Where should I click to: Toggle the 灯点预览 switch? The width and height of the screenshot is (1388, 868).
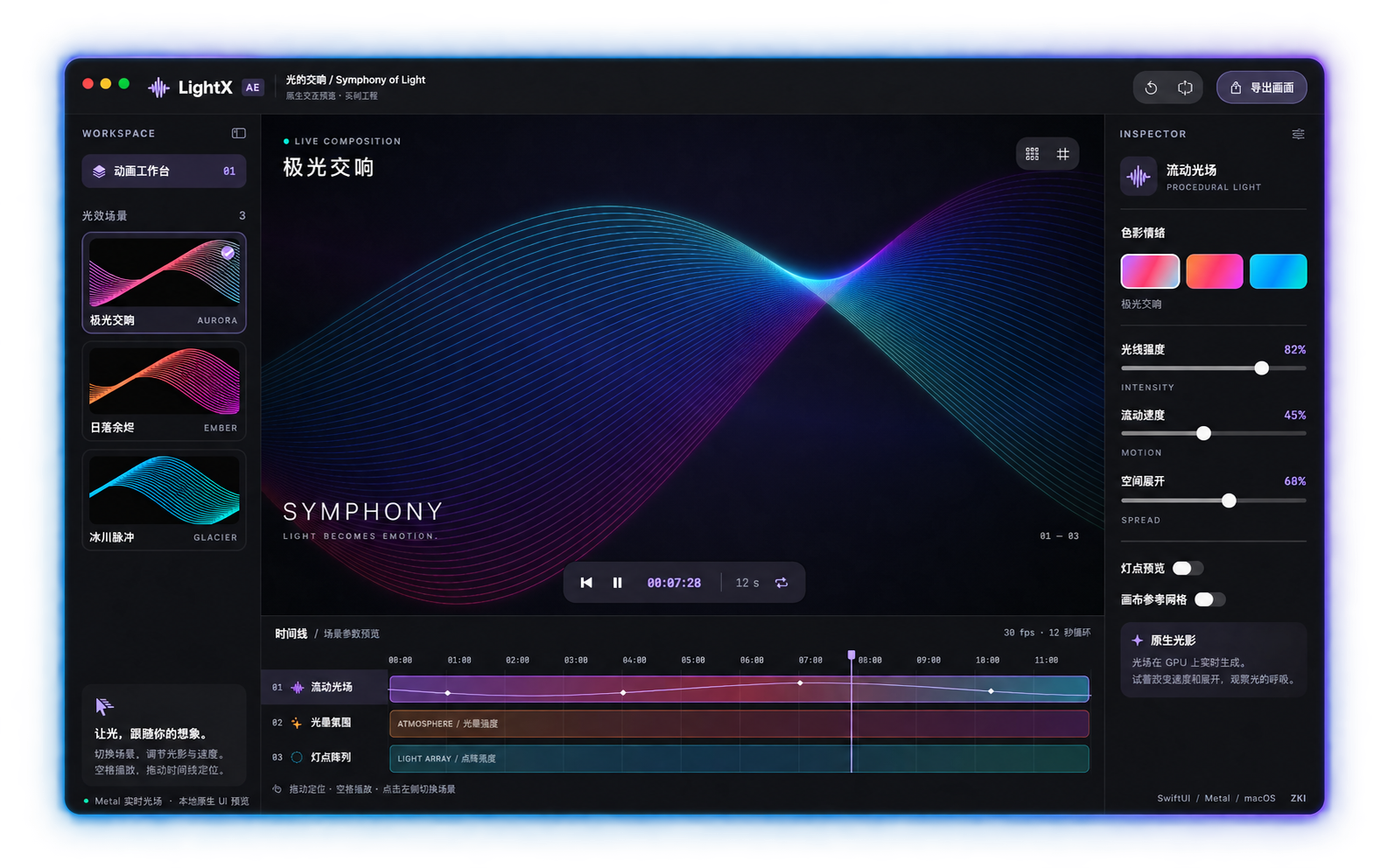[x=1188, y=569]
